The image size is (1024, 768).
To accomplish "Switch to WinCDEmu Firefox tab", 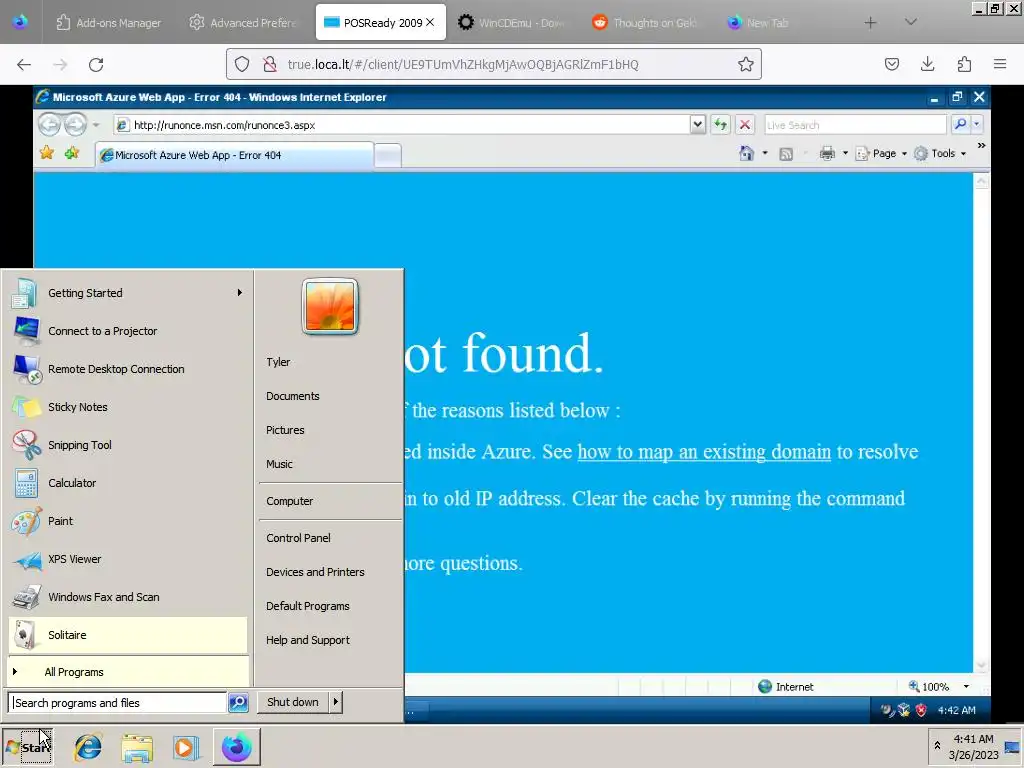I will (512, 23).
